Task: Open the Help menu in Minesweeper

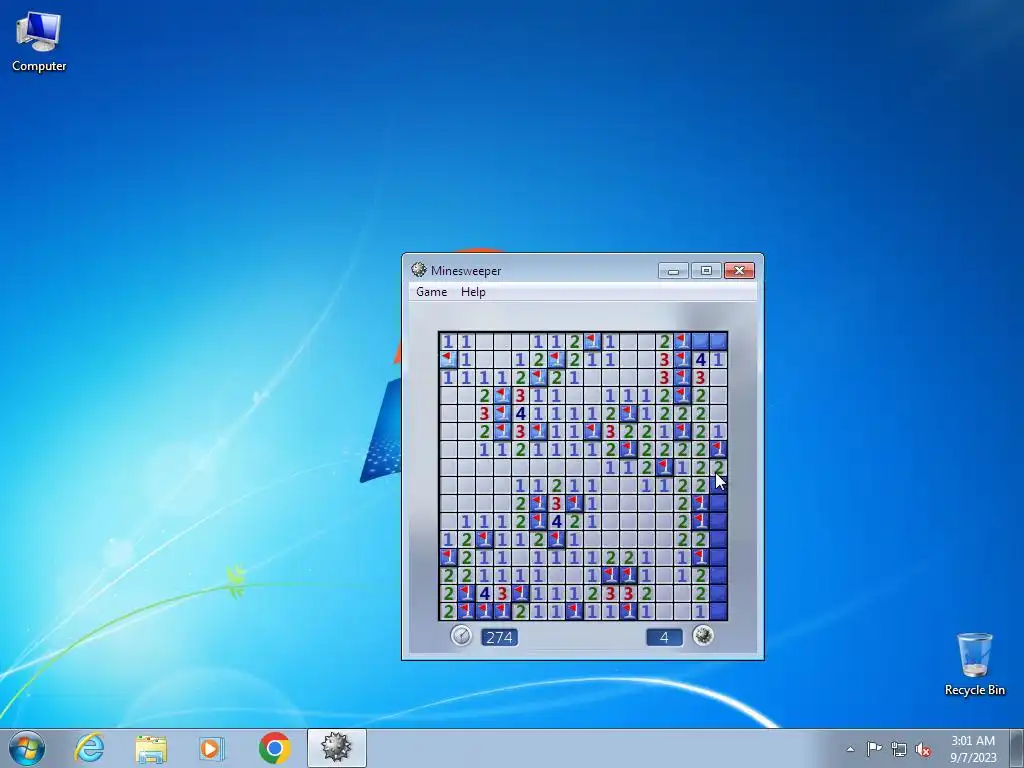Action: [x=473, y=292]
